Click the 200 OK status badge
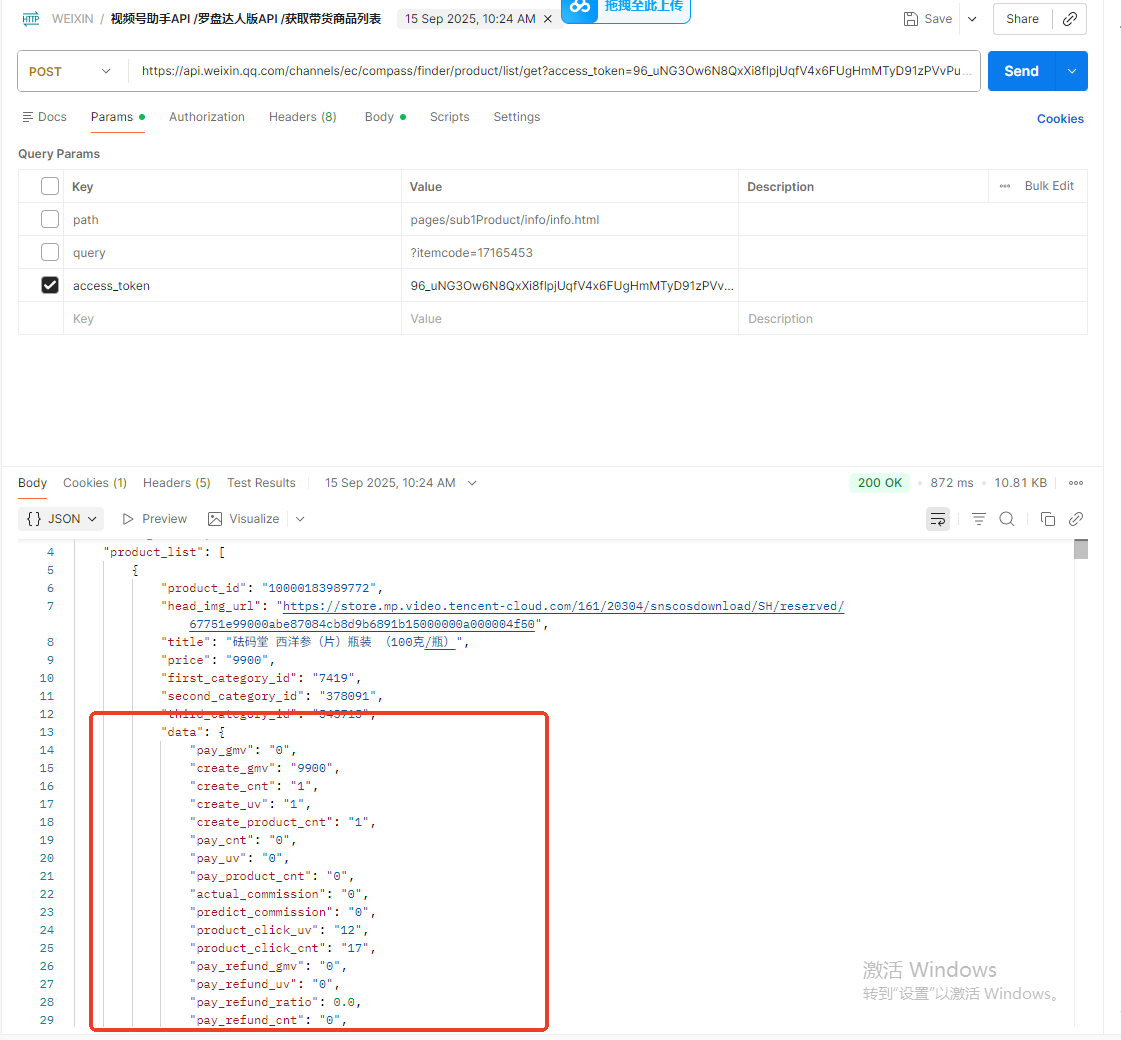This screenshot has height=1040, width=1121. [879, 483]
